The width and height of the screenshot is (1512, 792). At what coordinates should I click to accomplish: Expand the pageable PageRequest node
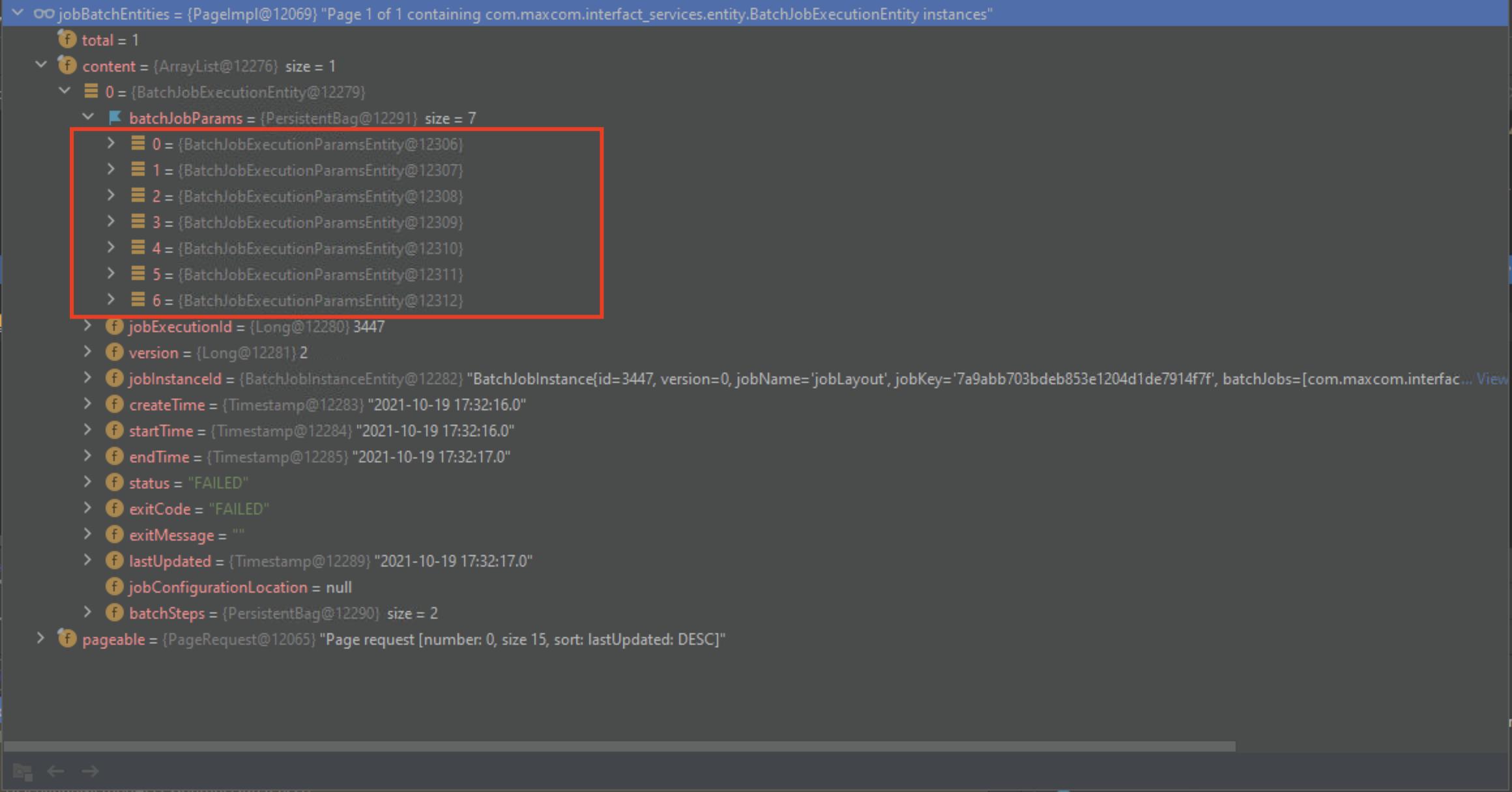pos(41,638)
